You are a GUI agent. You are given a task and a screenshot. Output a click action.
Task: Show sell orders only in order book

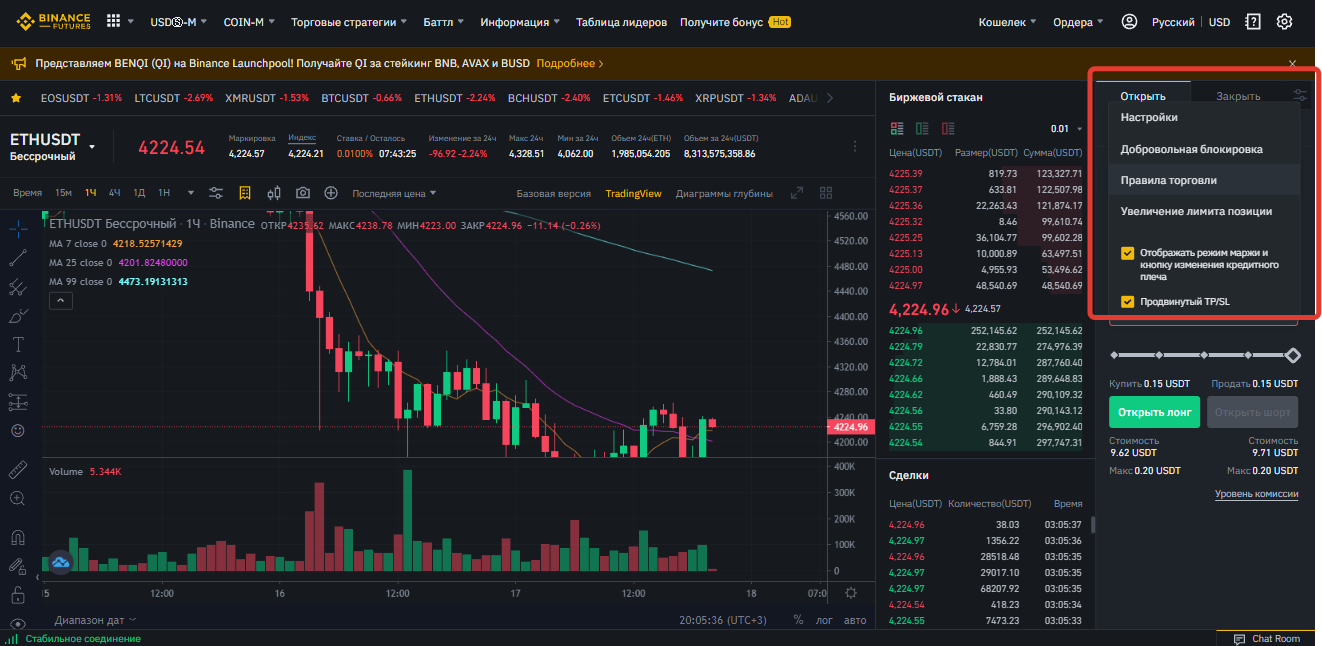coord(947,129)
